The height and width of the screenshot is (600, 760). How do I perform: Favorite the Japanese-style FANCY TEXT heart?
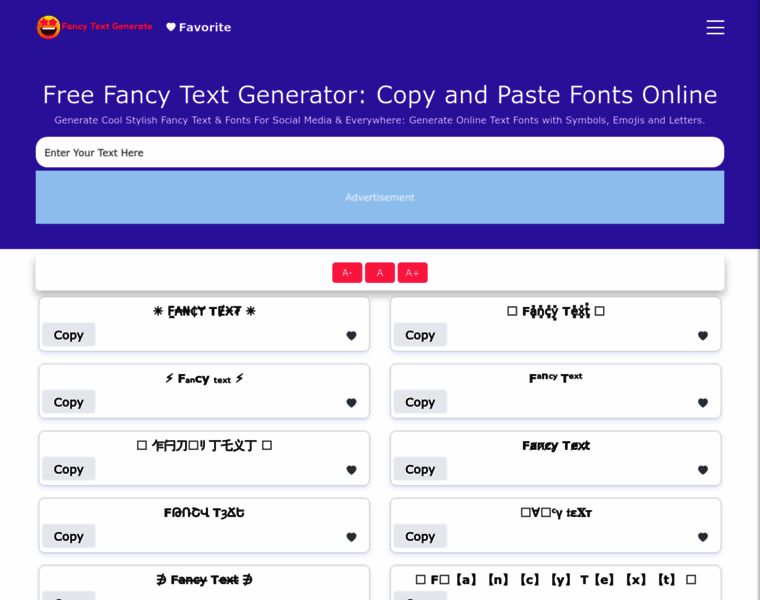pos(351,470)
